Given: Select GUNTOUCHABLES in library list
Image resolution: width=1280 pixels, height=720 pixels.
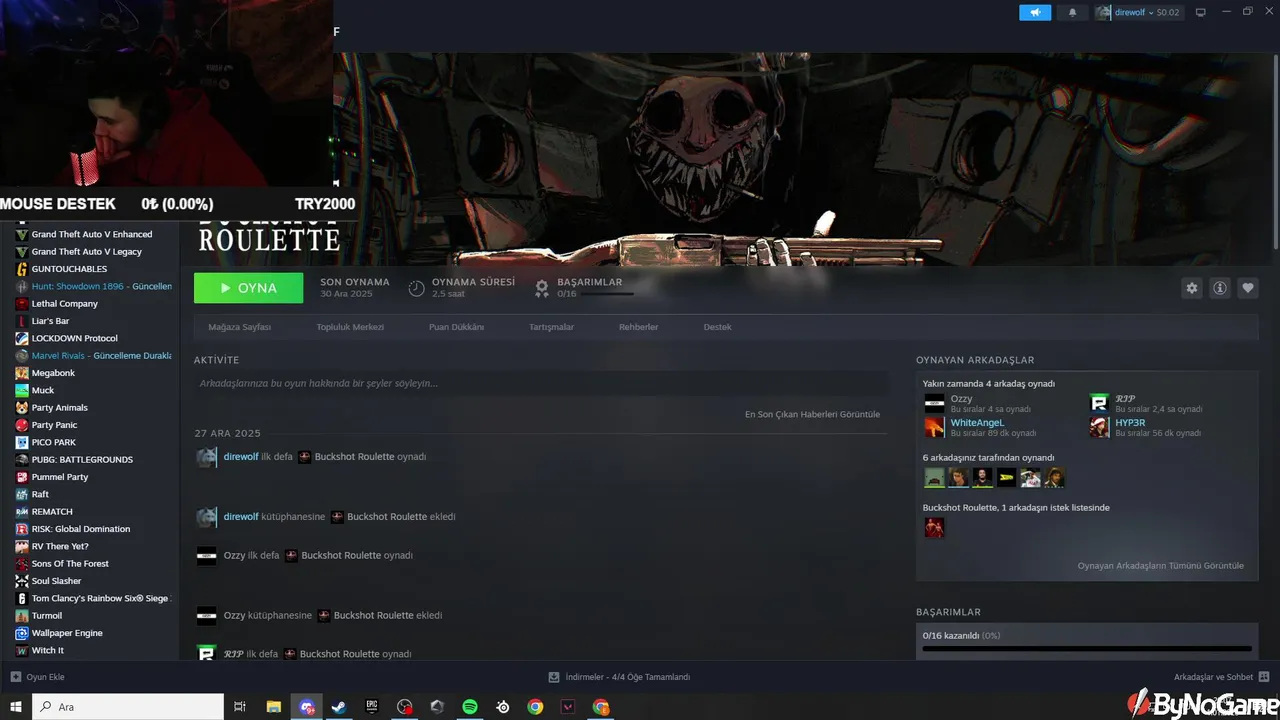Looking at the screenshot, I should tap(69, 269).
